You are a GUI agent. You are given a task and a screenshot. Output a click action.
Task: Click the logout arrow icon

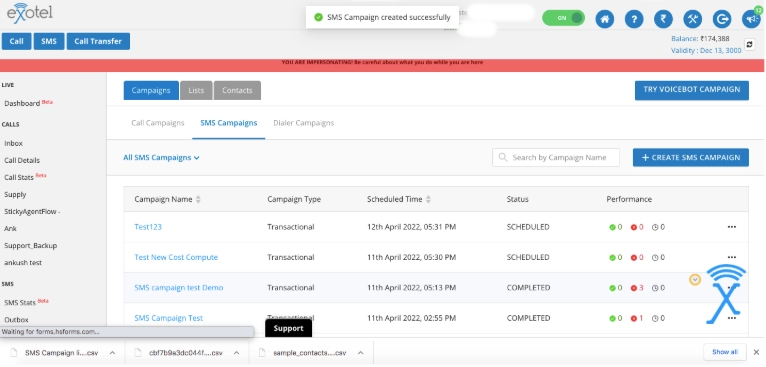[x=722, y=19]
